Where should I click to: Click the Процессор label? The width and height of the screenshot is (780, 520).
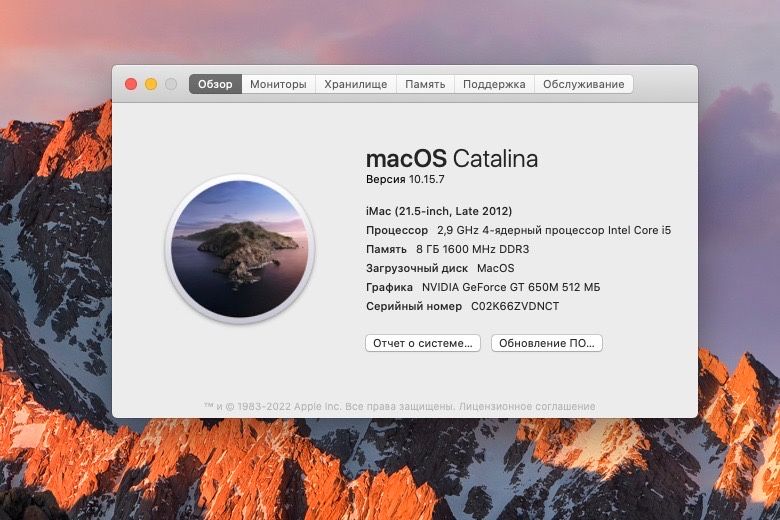click(x=397, y=231)
